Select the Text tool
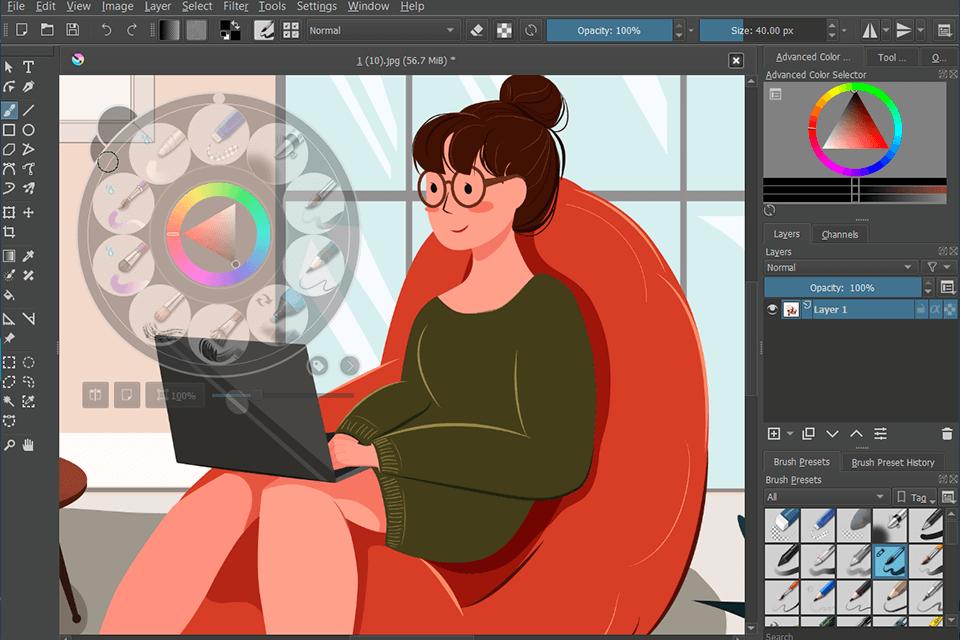The width and height of the screenshot is (960, 640). [28, 67]
